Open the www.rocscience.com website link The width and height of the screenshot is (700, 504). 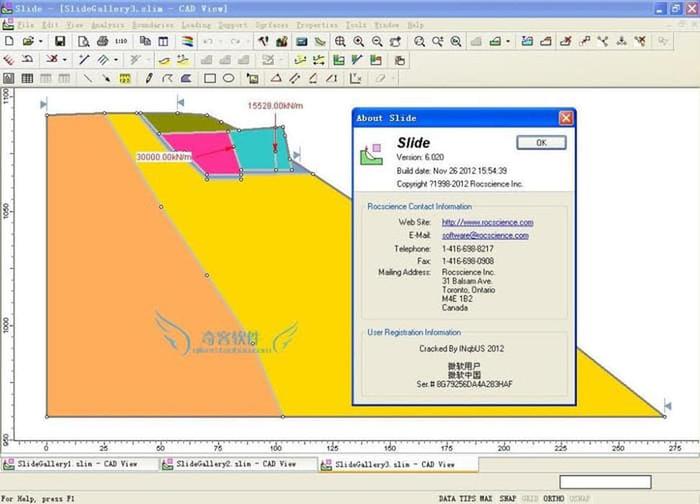click(x=487, y=222)
